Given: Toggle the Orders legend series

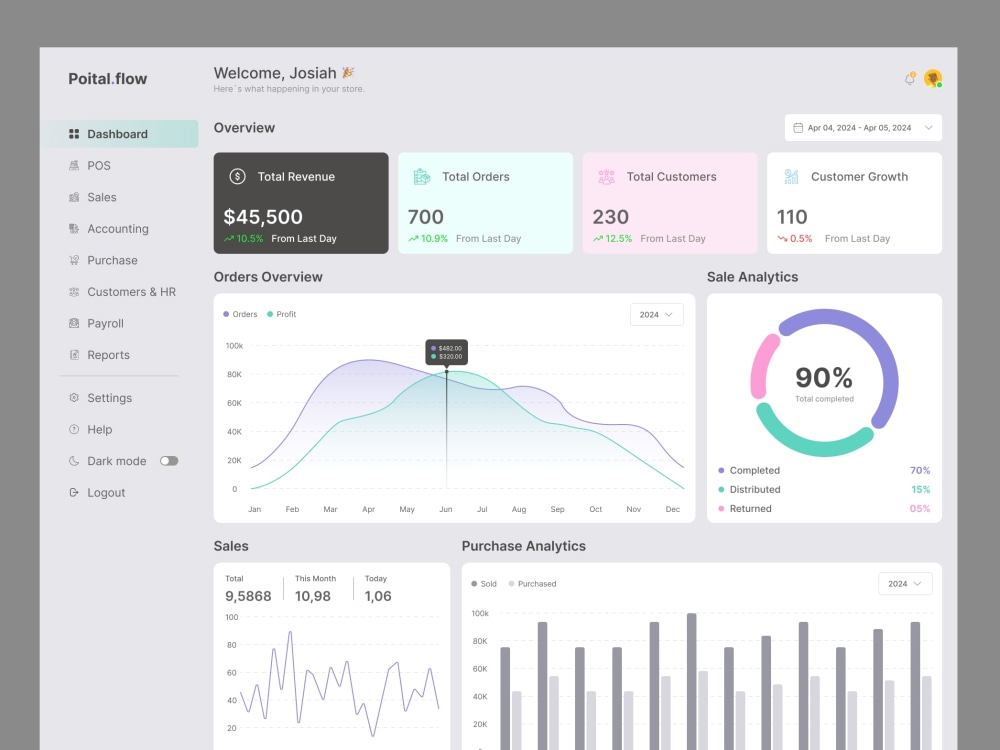Looking at the screenshot, I should point(240,314).
